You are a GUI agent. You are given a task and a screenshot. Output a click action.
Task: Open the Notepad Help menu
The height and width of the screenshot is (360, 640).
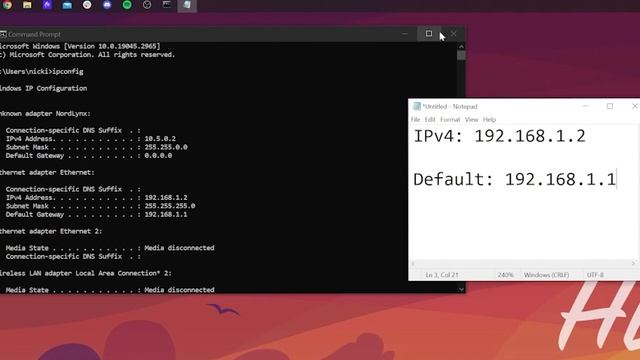click(489, 120)
